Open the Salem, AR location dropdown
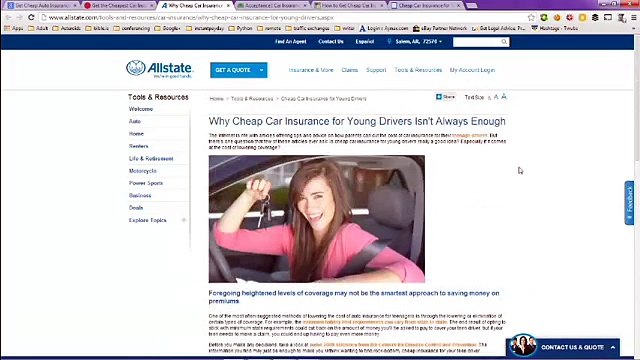 418,42
